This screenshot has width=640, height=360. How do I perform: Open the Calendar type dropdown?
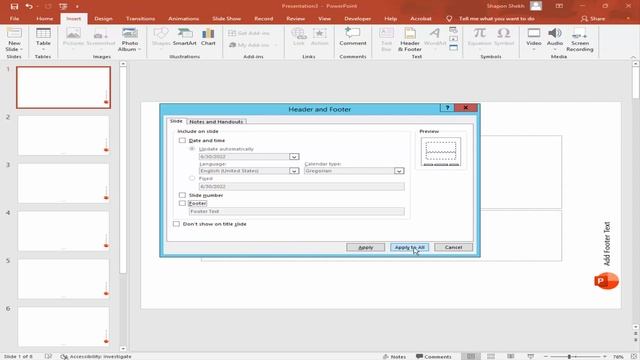tap(399, 171)
